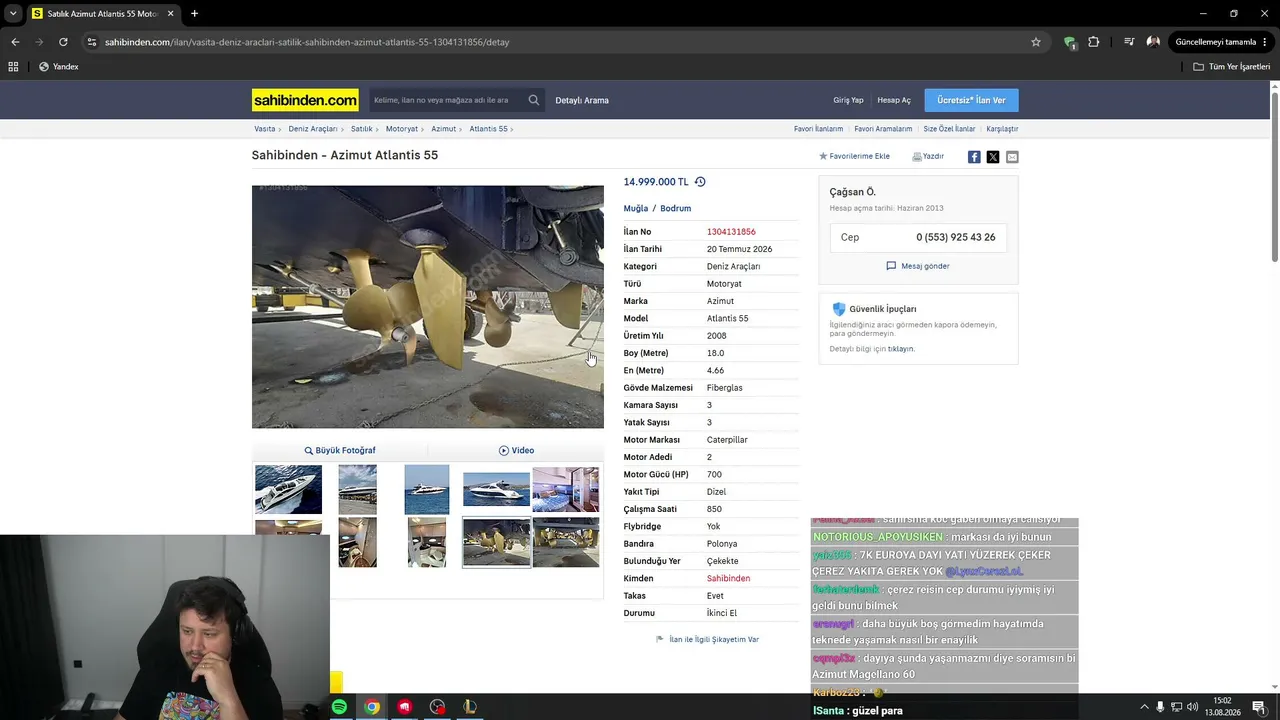Open the Favori Aramalarım link
The height and width of the screenshot is (720, 1280).
tap(883, 129)
